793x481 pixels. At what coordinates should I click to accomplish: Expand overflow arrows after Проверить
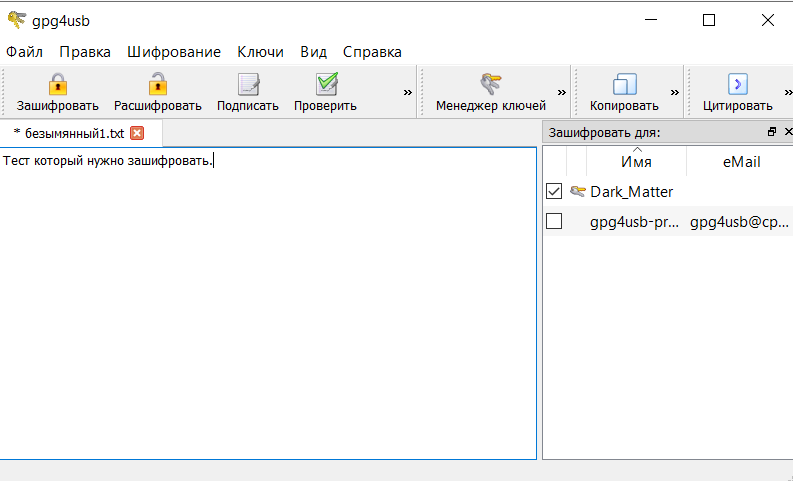pyautogui.click(x=408, y=92)
